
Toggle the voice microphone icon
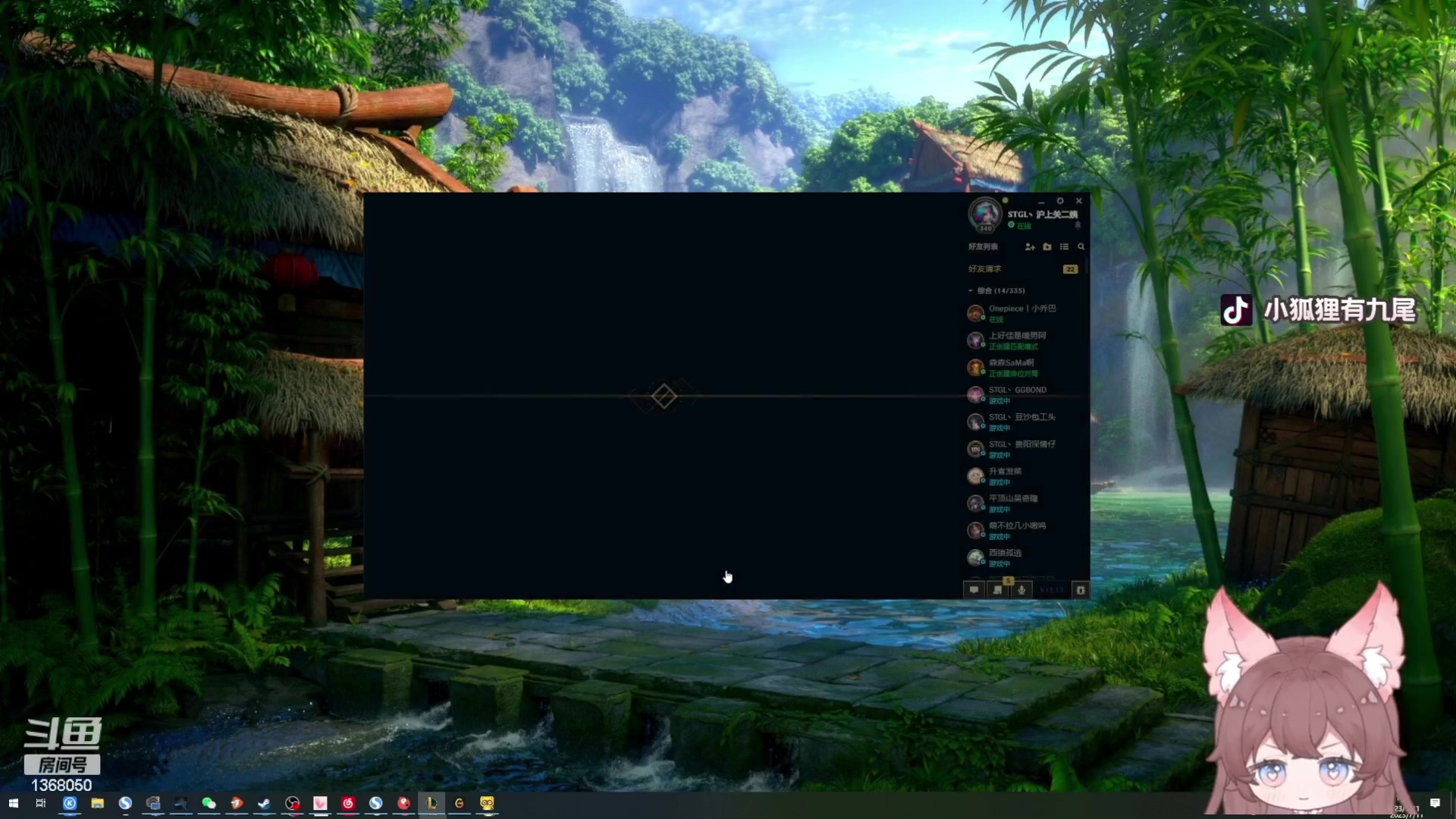click(1021, 590)
